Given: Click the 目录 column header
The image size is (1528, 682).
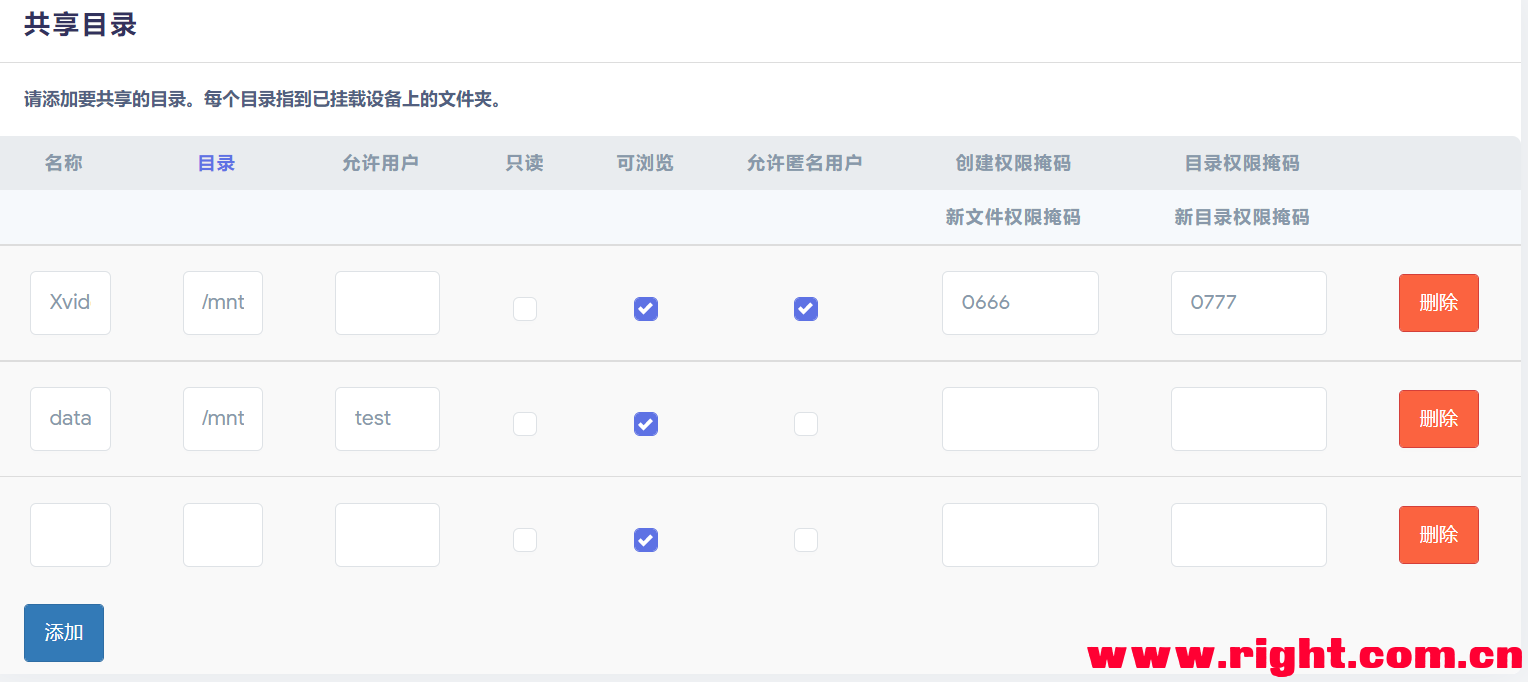Looking at the screenshot, I should point(216,163).
